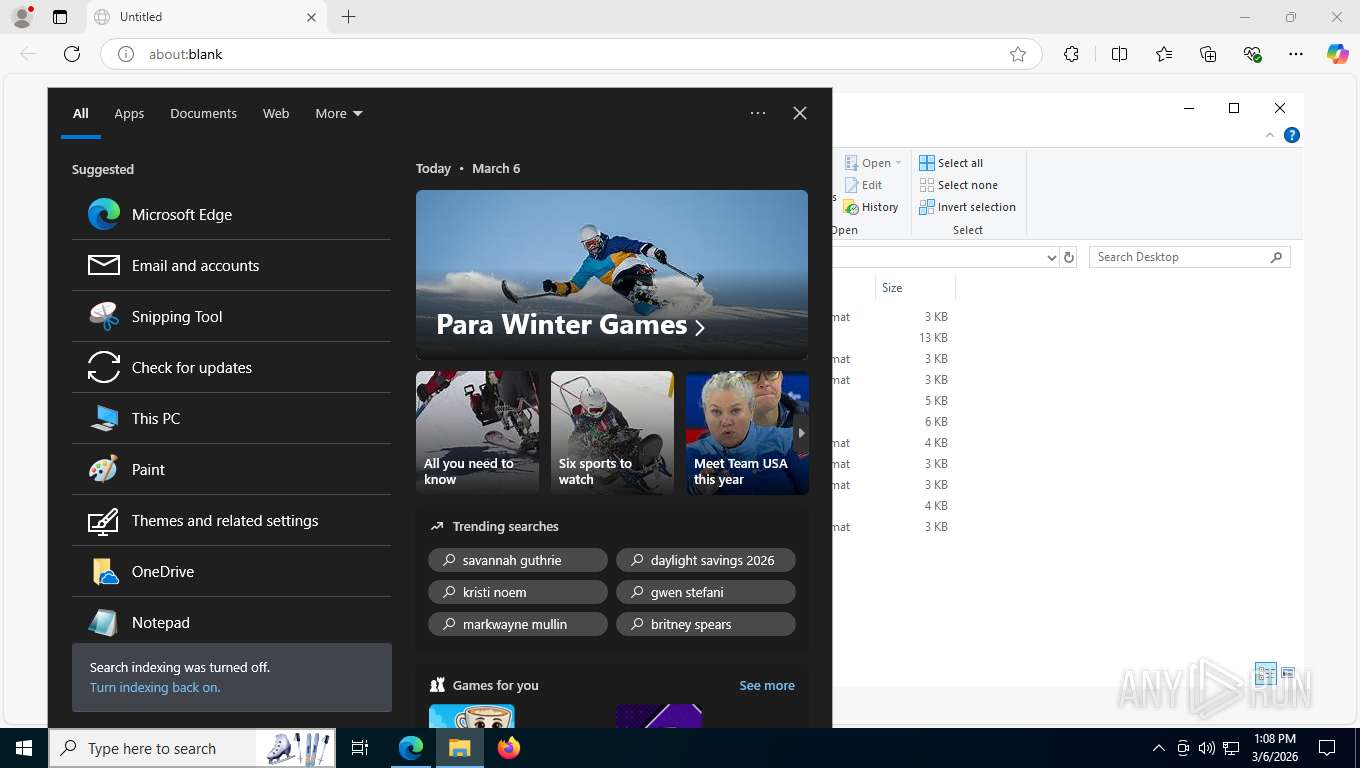The width and height of the screenshot is (1360, 768).
Task: Open Edge tab actions menu icon
Action: pos(60,17)
